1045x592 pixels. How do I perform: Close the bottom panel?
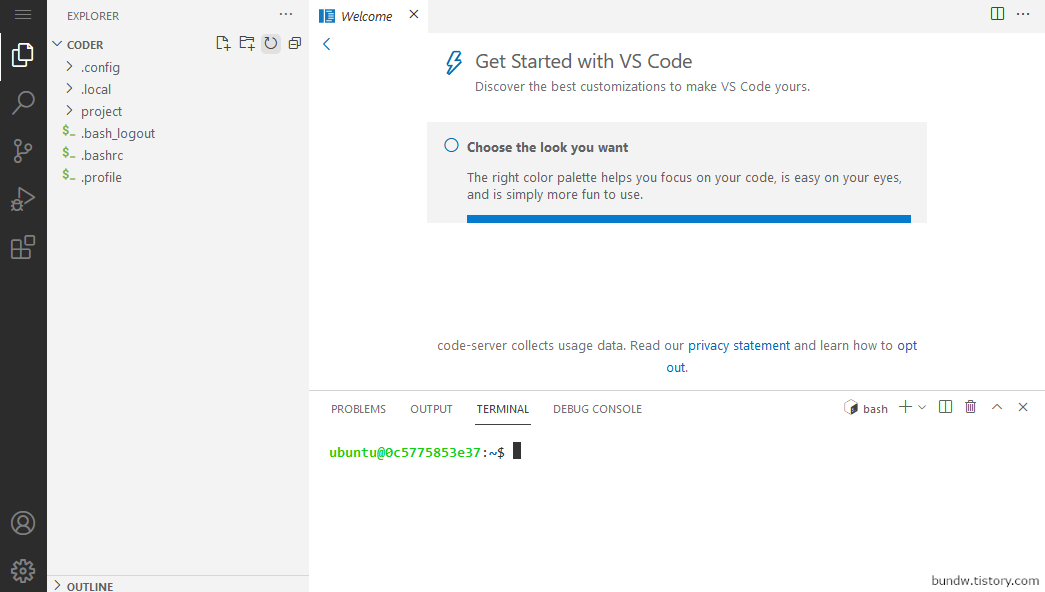click(x=1023, y=407)
